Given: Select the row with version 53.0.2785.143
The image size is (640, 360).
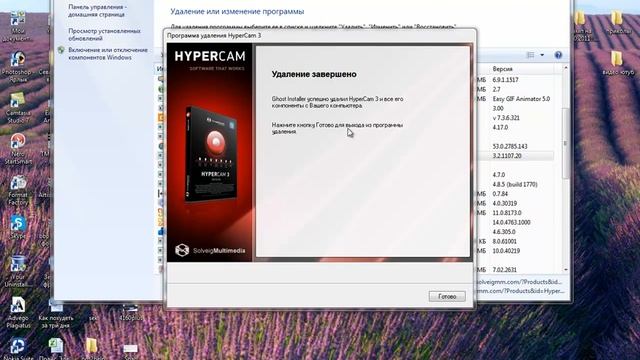Looking at the screenshot, I should 510,146.
